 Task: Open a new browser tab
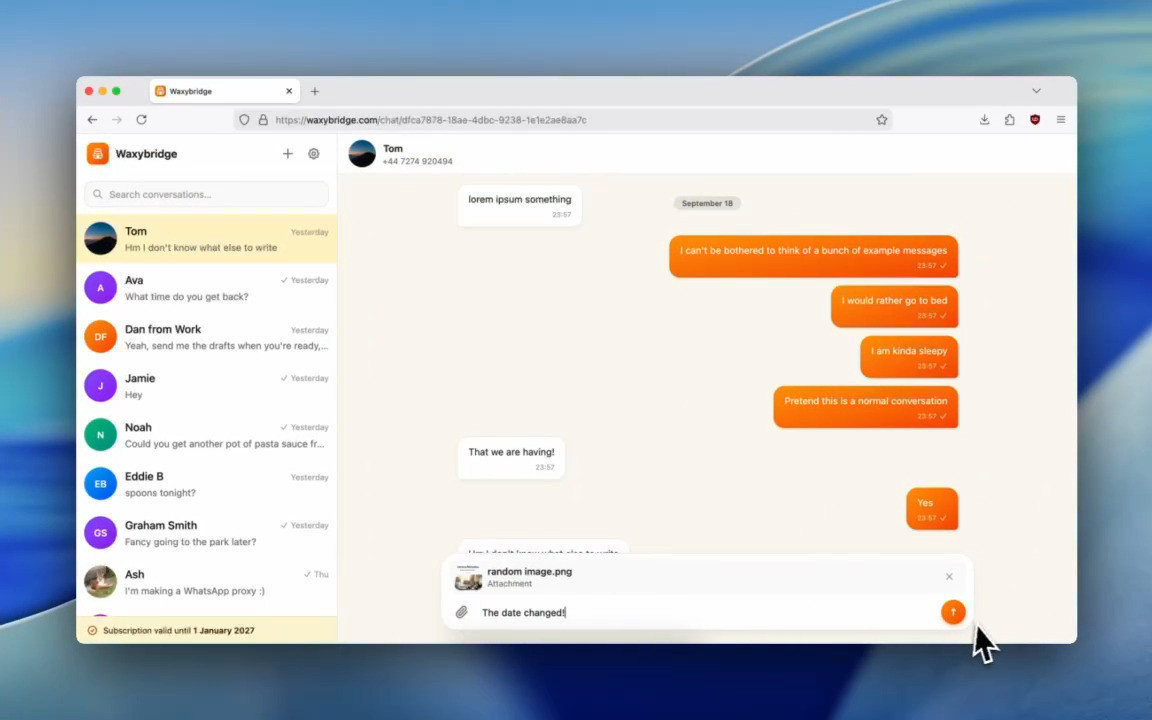coord(314,91)
